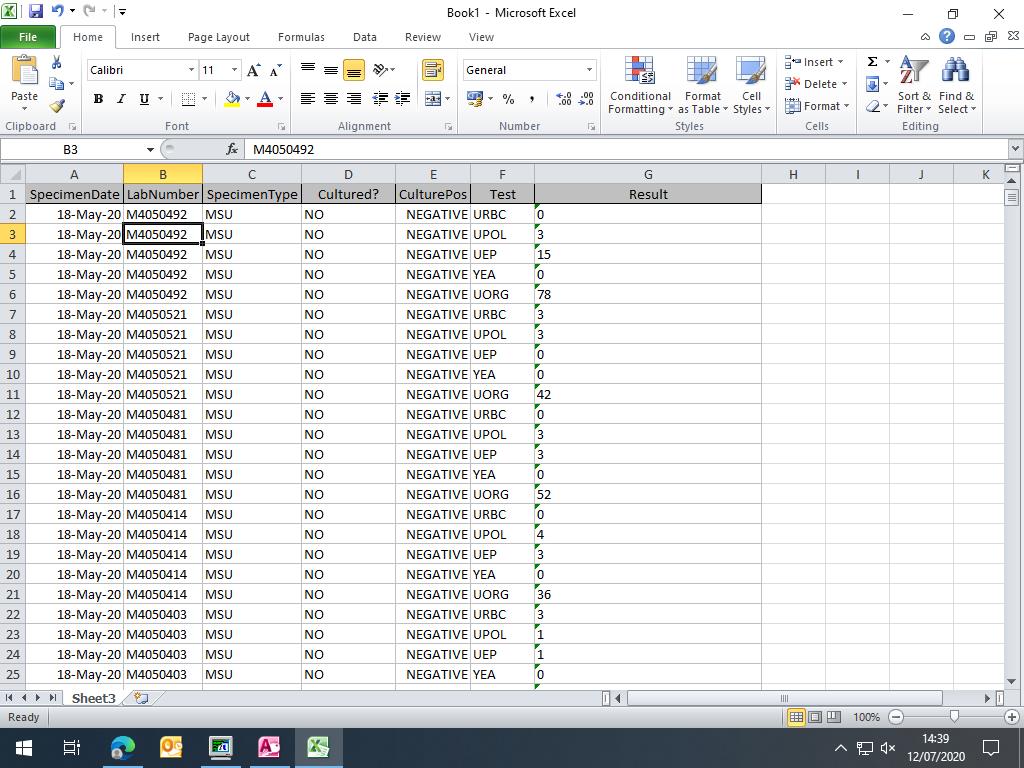Open the number format General dropdown
Viewport: 1024px width, 768px height.
coord(589,70)
